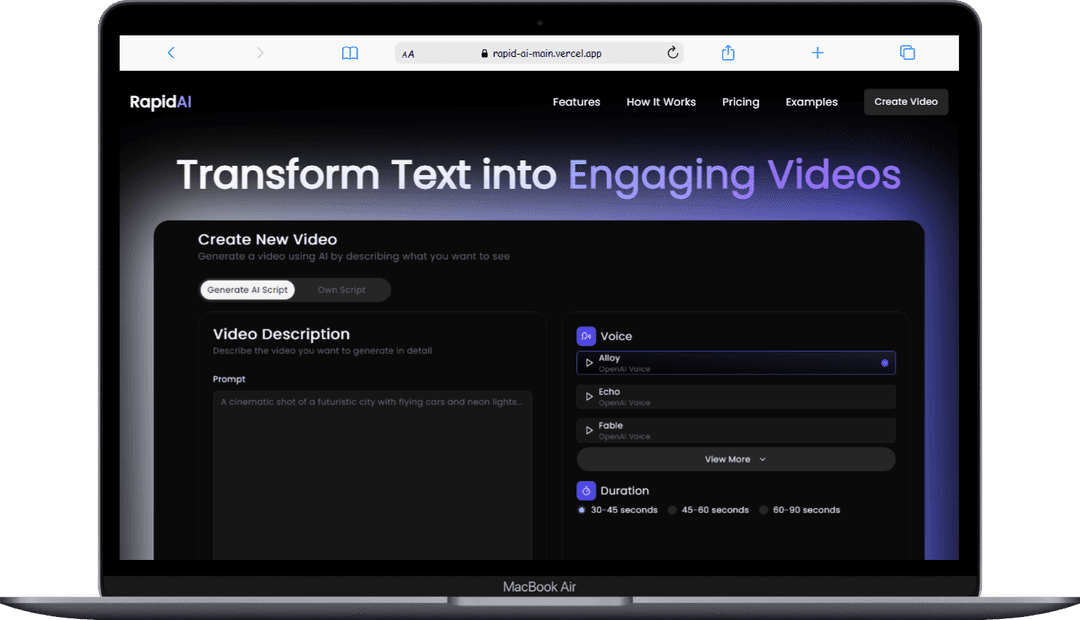Click the browser forward arrow
Screen dimensions: 1080x620
pyautogui.click(x=260, y=52)
